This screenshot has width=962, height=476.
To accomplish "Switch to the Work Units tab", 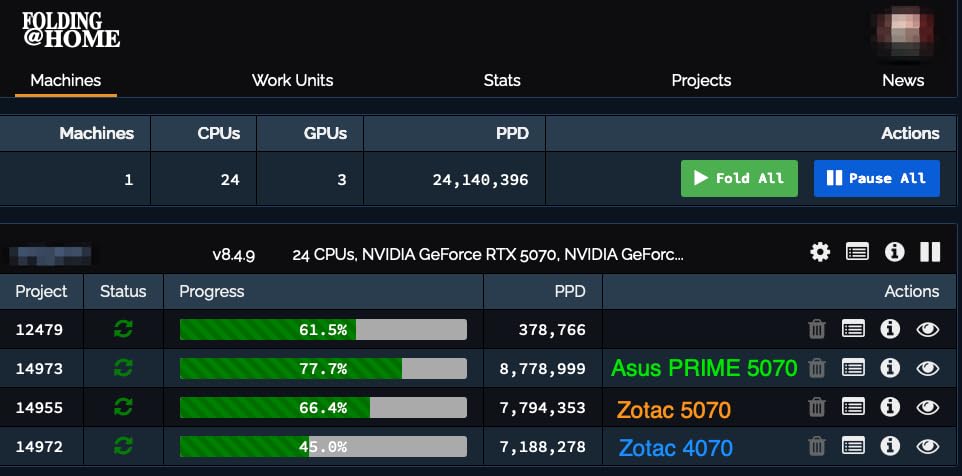I will click(x=292, y=80).
